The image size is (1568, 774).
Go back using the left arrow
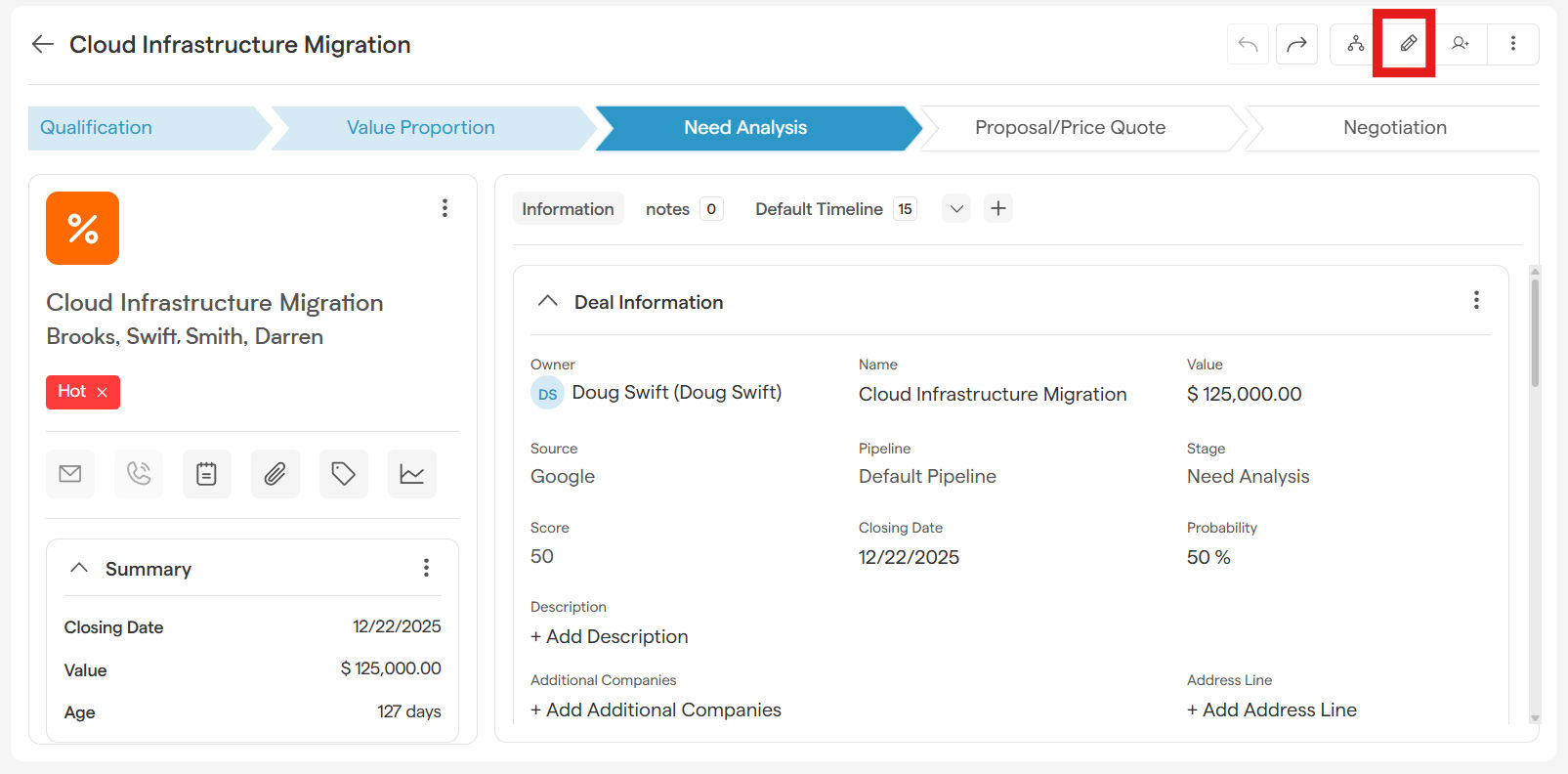tap(42, 44)
